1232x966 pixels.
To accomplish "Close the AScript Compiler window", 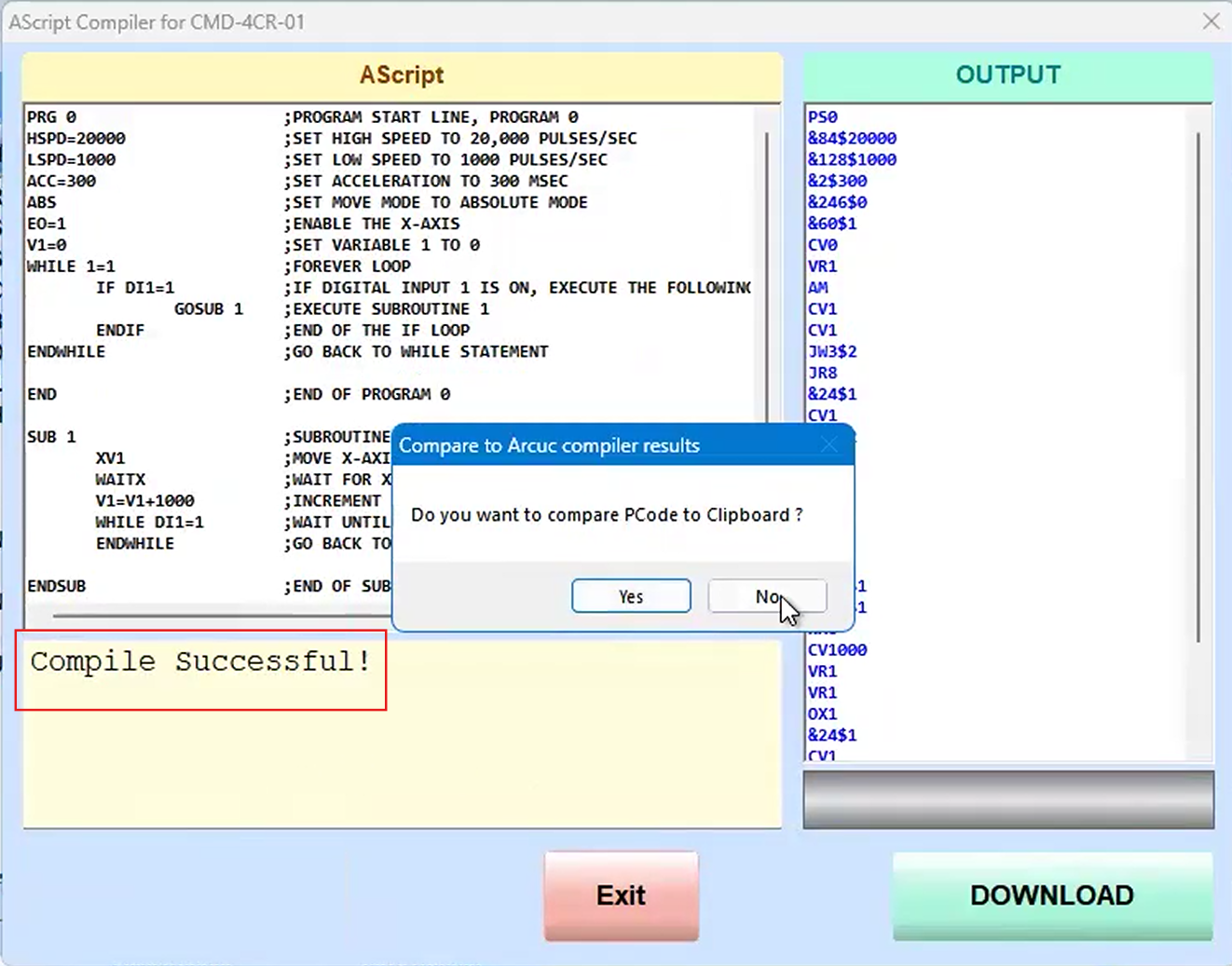I will 1211,20.
